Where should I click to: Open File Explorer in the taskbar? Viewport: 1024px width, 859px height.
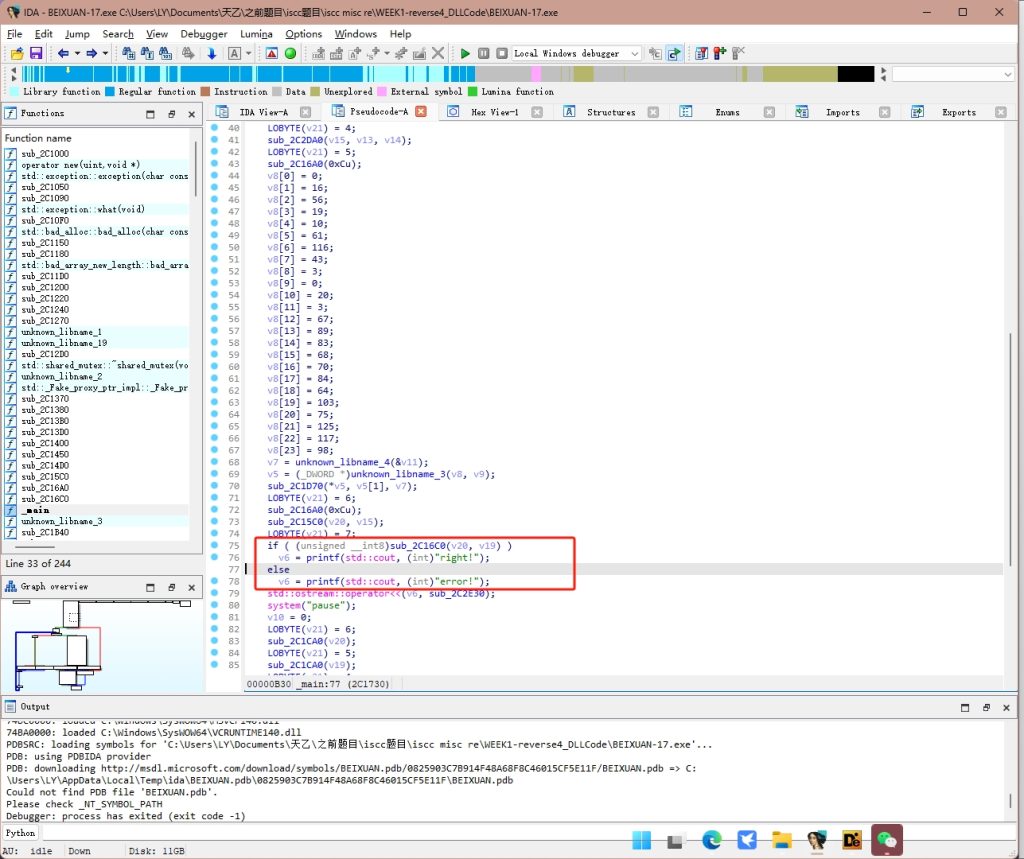pyautogui.click(x=781, y=841)
